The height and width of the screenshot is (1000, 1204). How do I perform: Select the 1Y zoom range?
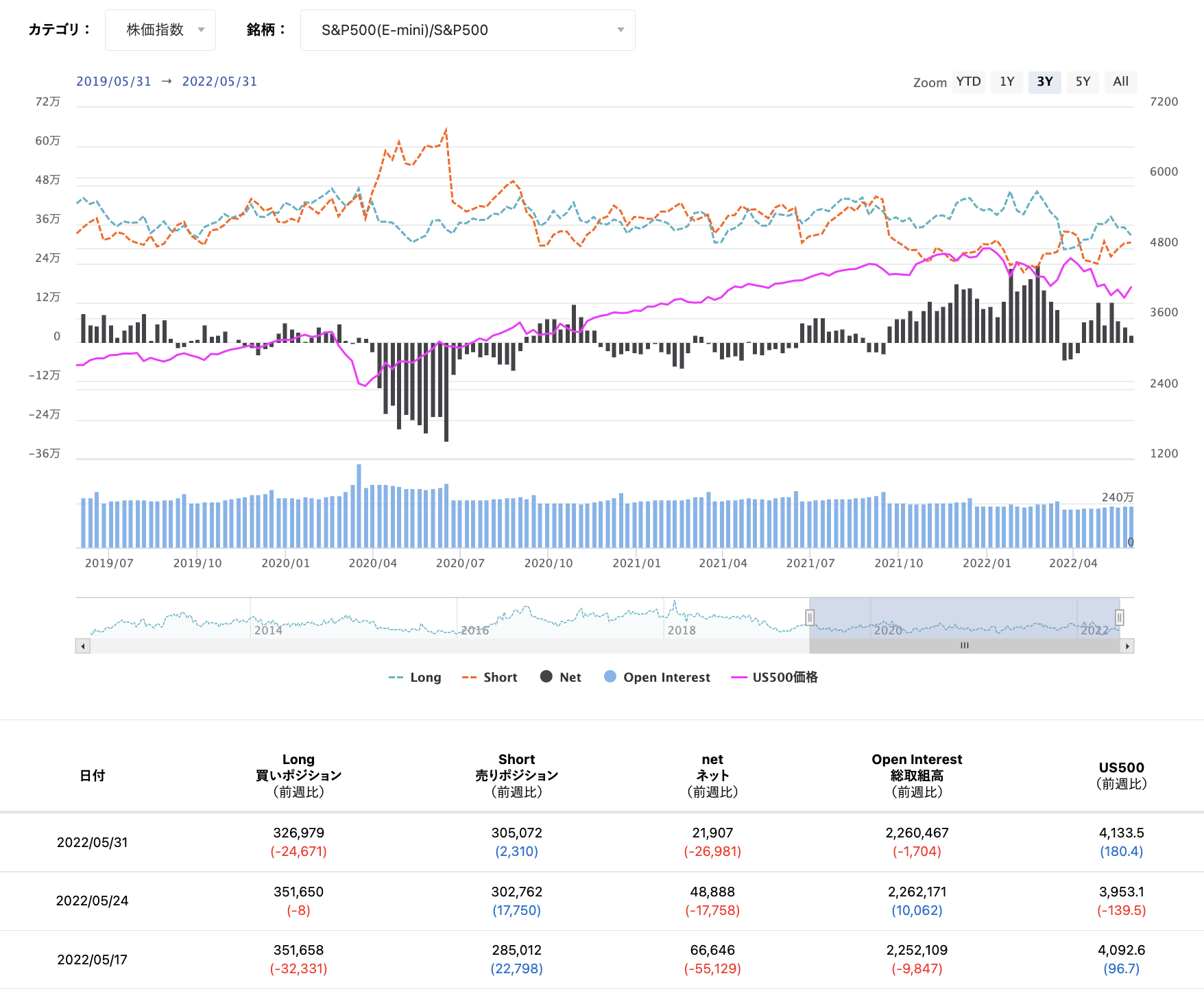pos(1007,82)
